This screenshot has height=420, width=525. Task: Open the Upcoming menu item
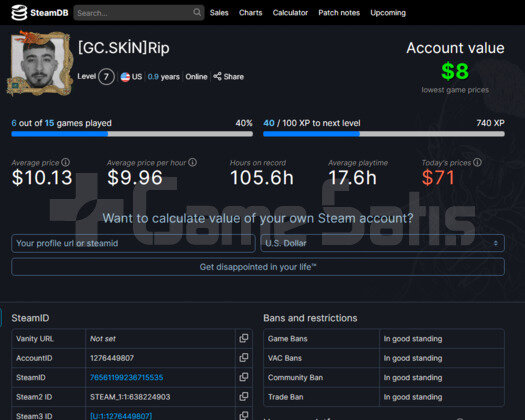388,13
